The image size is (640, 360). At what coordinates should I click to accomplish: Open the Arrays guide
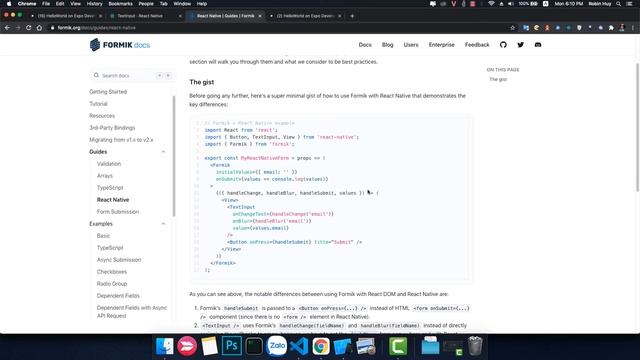105,176
